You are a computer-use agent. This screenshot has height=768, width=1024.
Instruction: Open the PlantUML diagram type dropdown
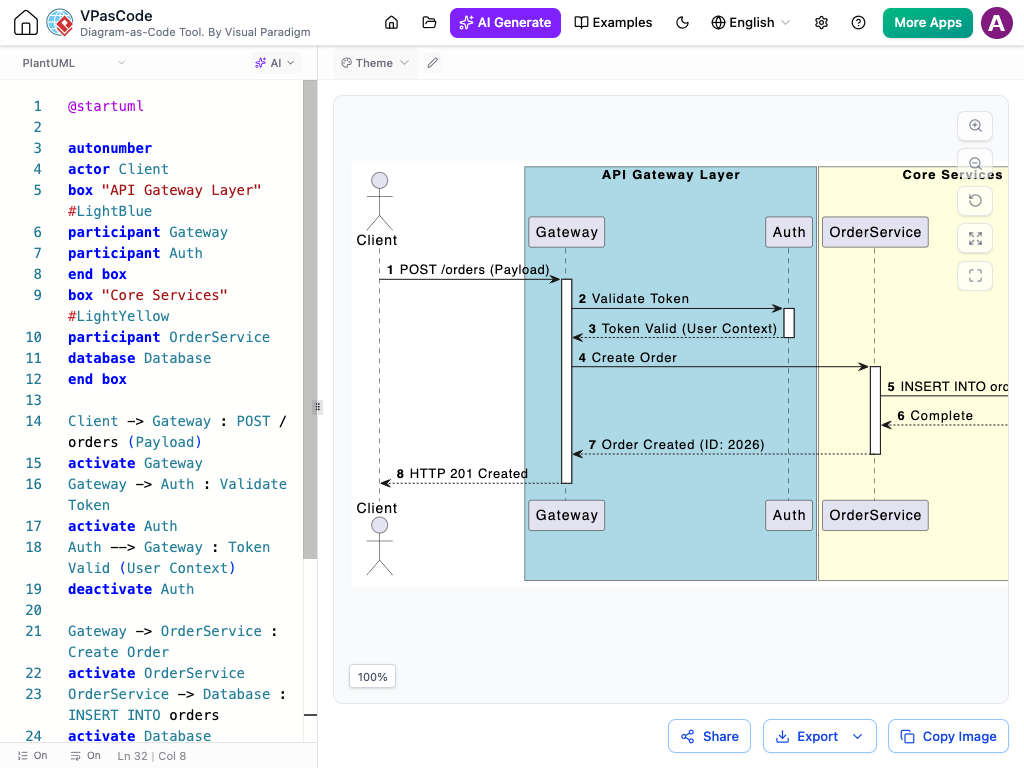click(x=73, y=63)
